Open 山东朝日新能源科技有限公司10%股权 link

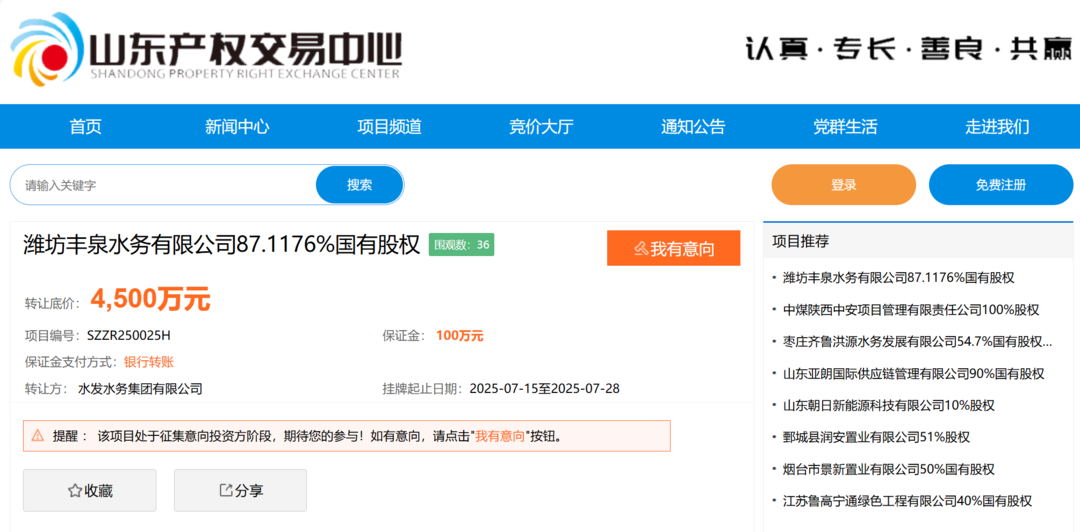coord(889,405)
